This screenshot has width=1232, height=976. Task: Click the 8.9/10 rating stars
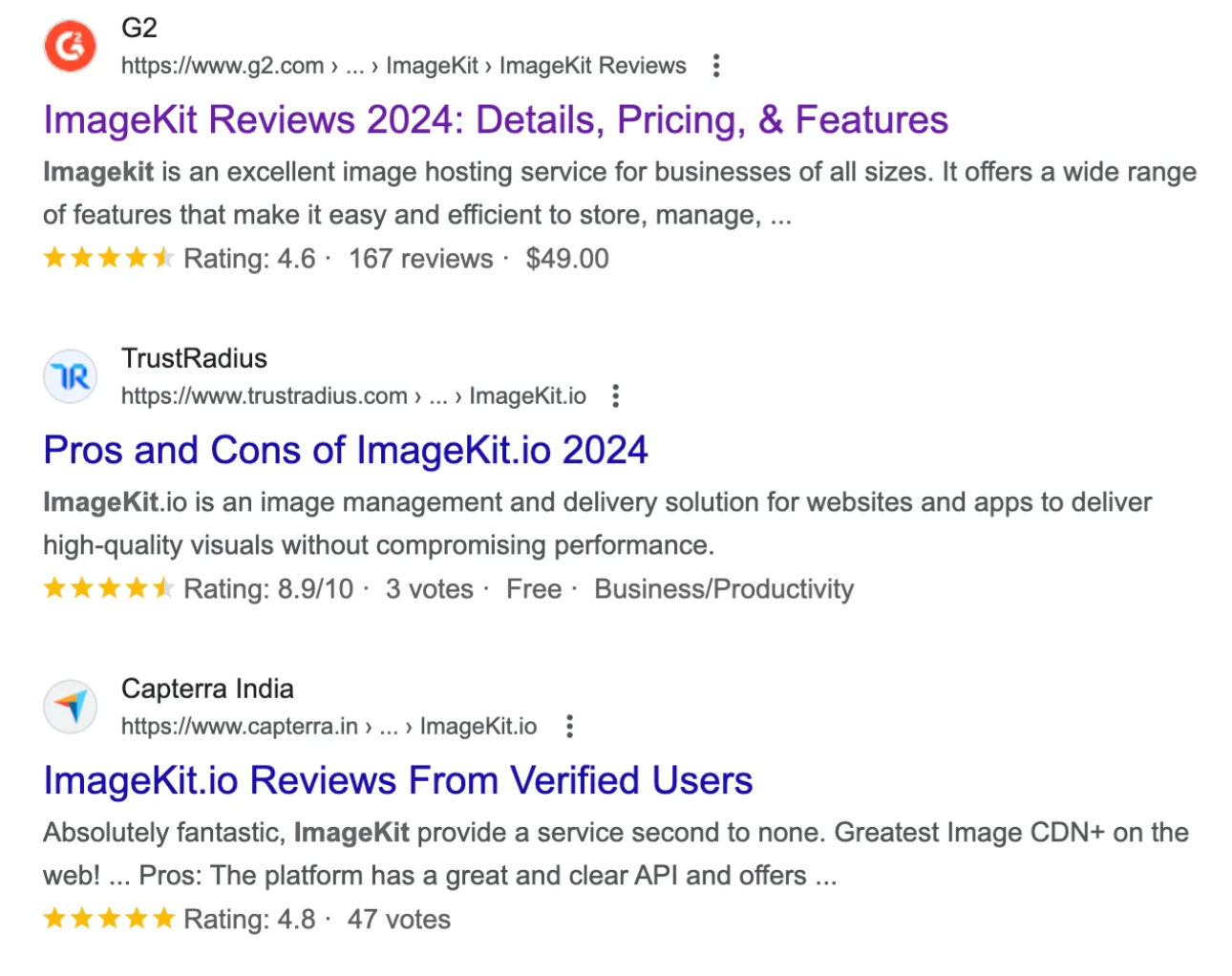pos(109,588)
